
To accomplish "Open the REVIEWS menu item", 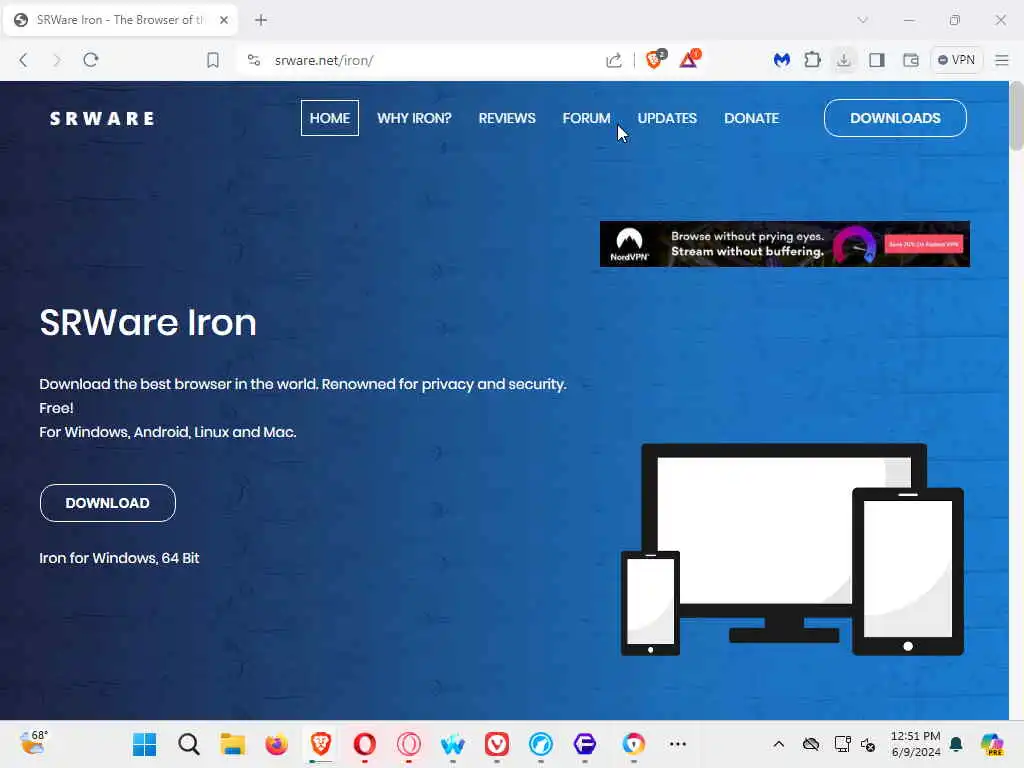I will click(x=507, y=118).
